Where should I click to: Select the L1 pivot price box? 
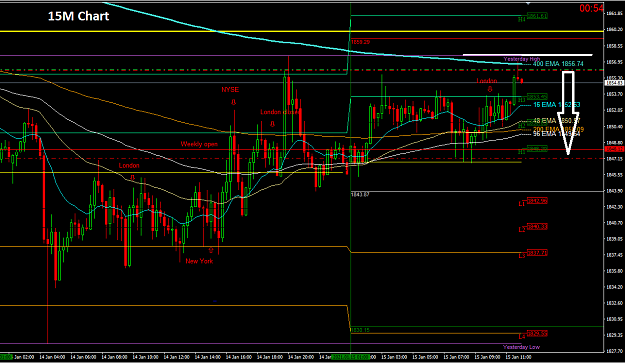[x=537, y=201]
